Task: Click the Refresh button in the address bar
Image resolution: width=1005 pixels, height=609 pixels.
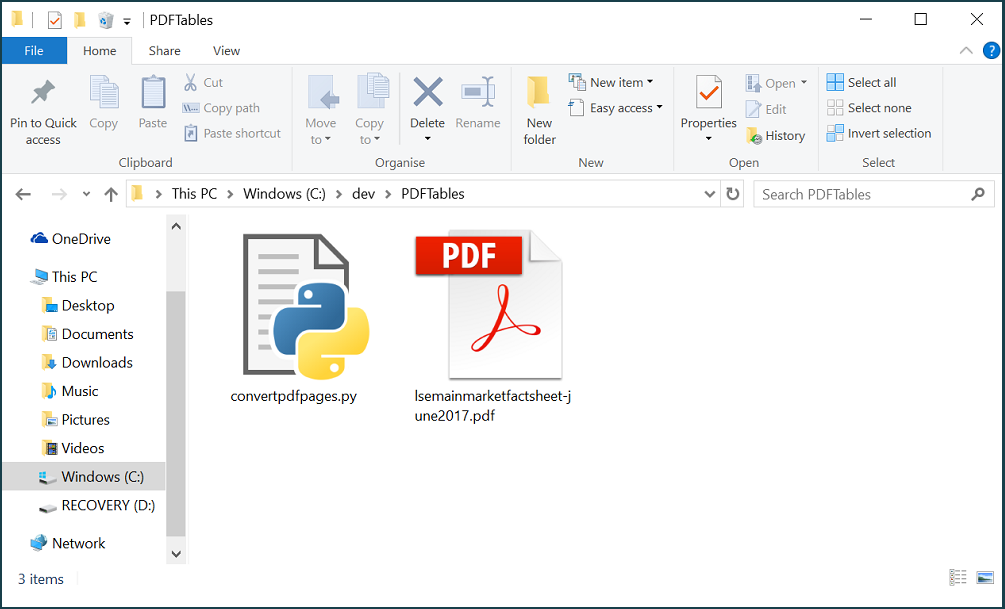Action: click(733, 193)
